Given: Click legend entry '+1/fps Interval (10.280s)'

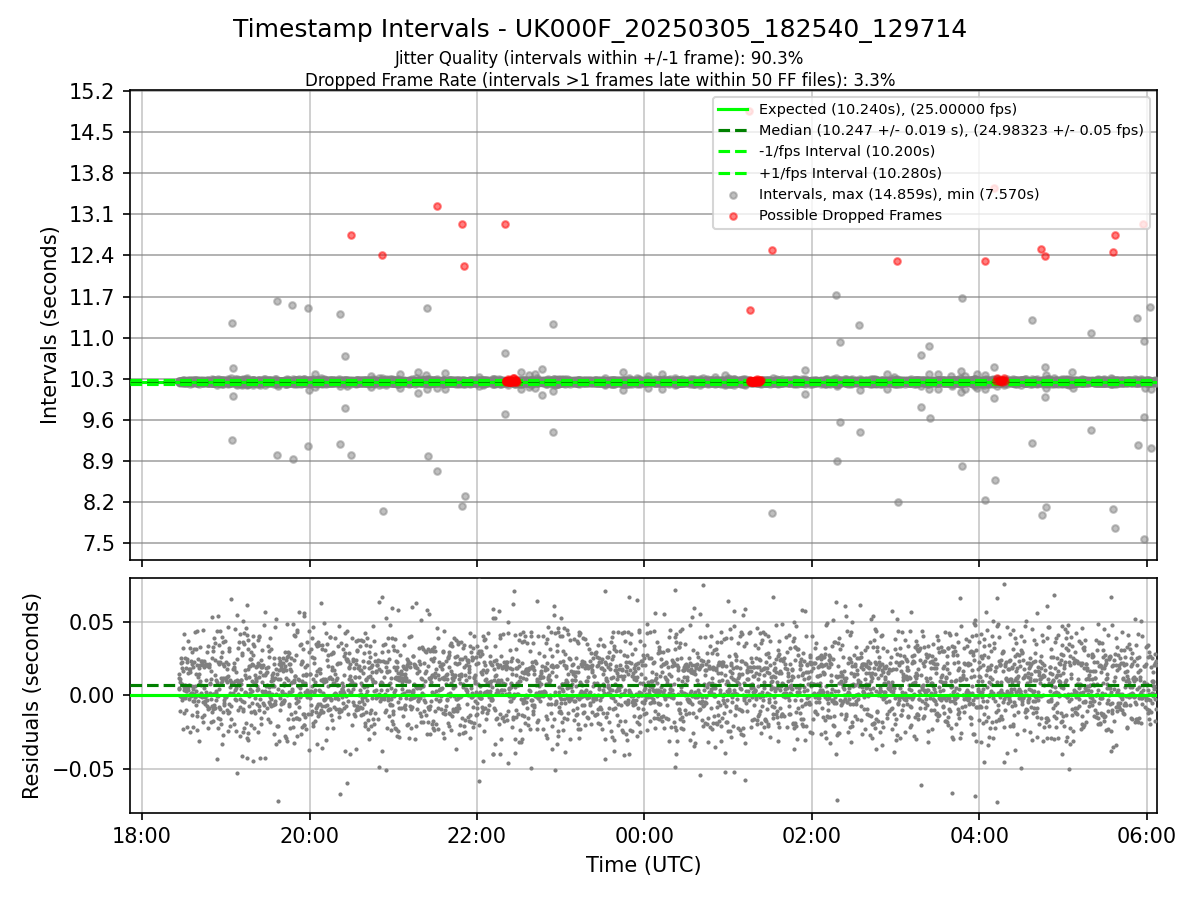Looking at the screenshot, I should 850,172.
